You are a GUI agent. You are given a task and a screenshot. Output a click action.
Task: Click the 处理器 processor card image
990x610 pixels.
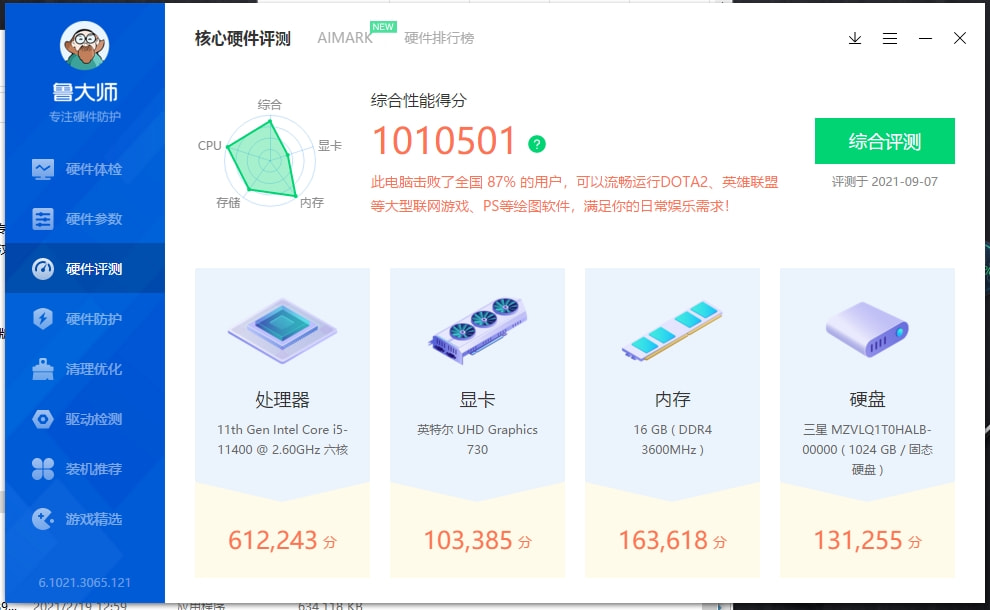pos(281,330)
